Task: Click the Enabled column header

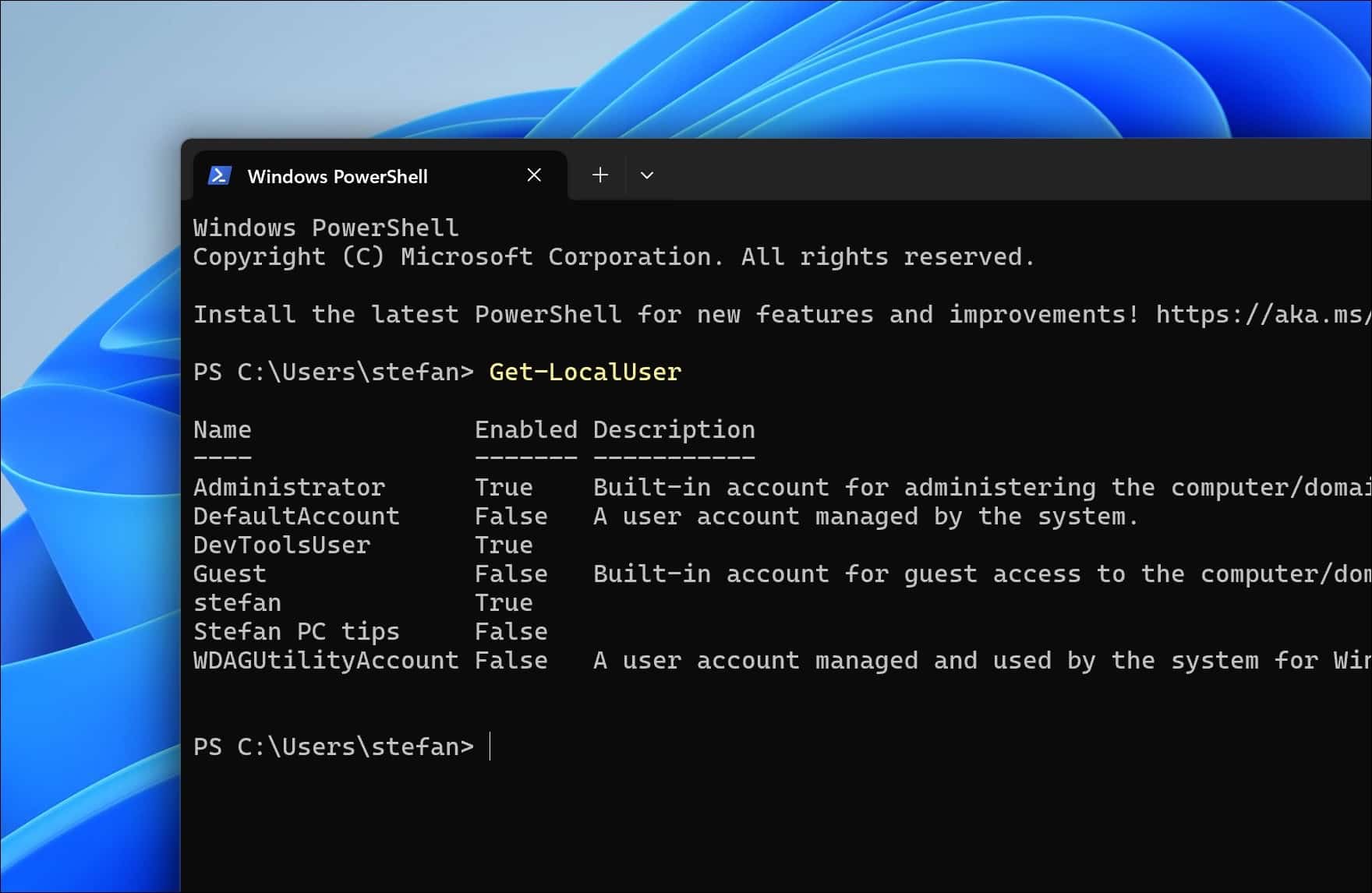Action: [525, 430]
